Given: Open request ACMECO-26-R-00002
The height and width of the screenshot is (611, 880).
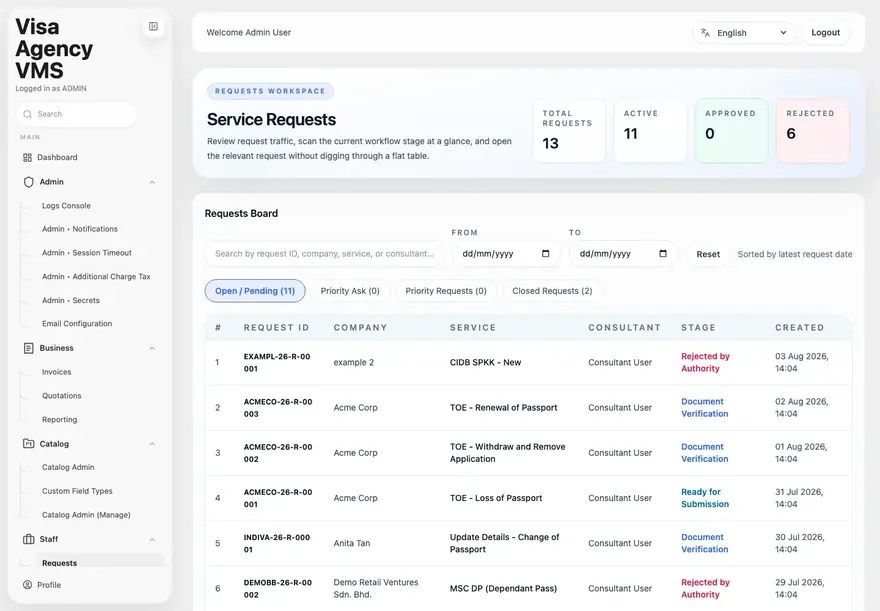Looking at the screenshot, I should coord(278,453).
